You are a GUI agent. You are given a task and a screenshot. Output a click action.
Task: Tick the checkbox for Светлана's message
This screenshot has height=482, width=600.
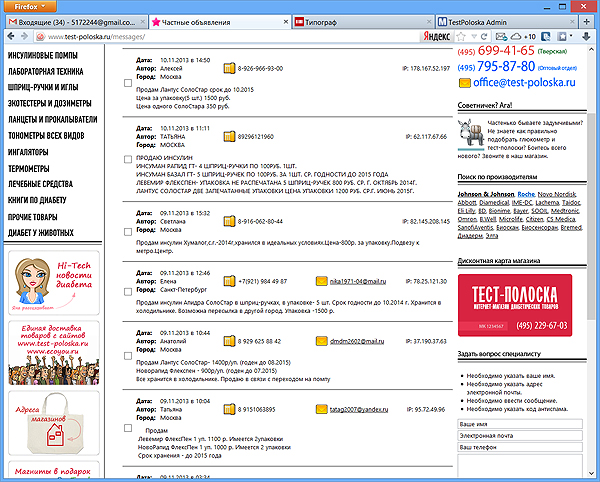pyautogui.click(x=128, y=232)
